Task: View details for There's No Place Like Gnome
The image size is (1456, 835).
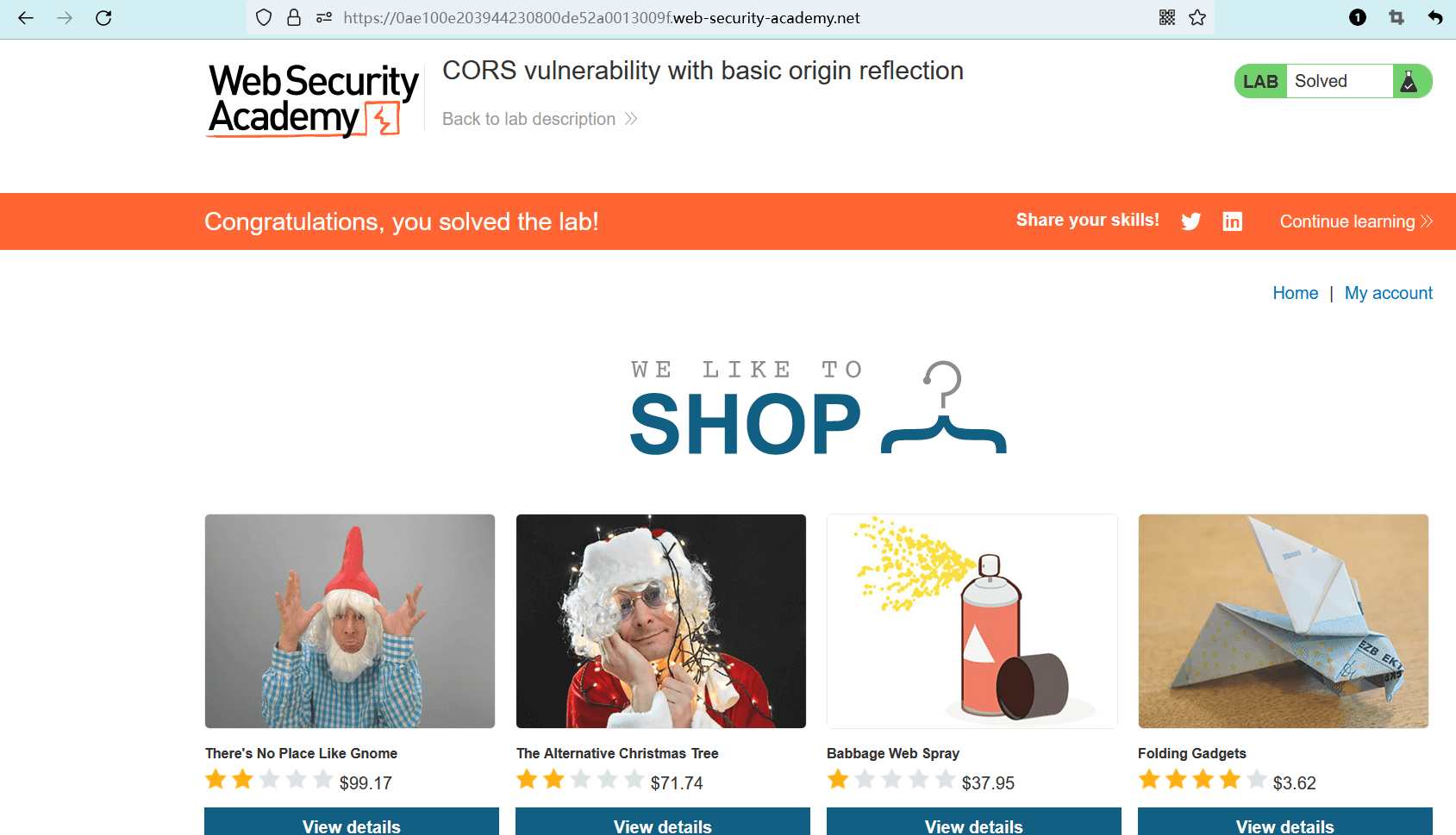Action: tap(352, 825)
